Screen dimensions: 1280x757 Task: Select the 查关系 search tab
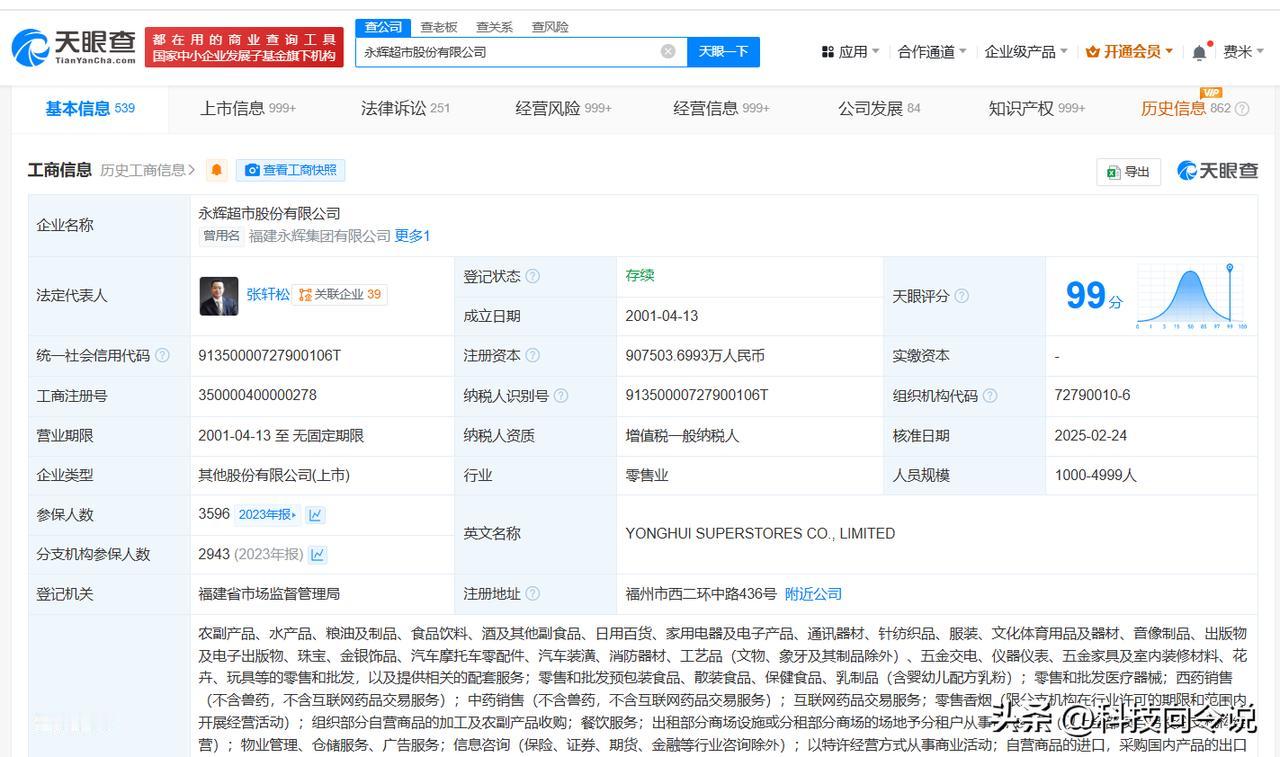pos(494,27)
